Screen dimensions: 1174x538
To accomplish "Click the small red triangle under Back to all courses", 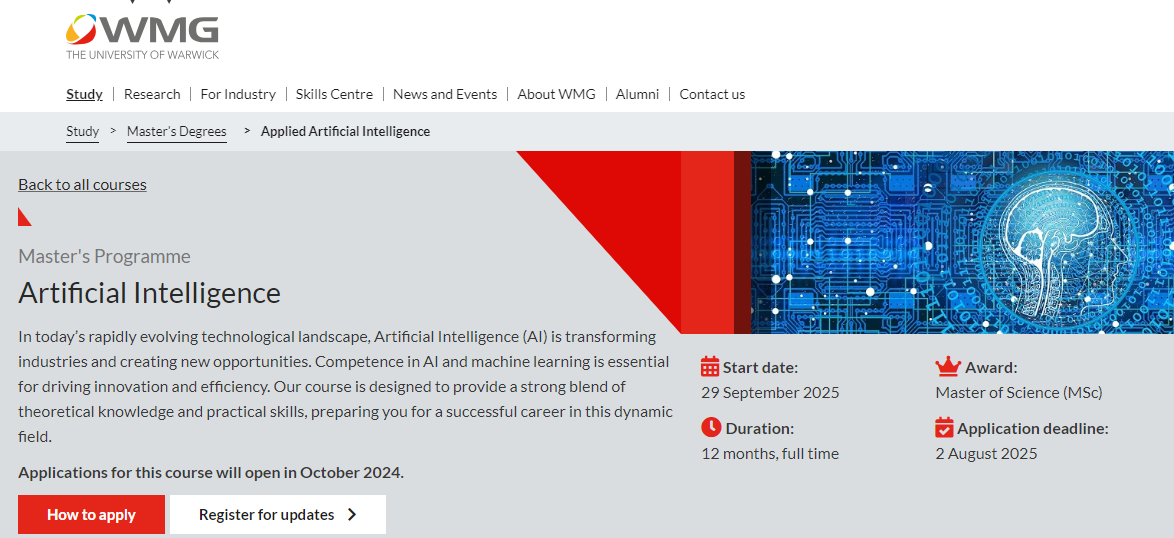I will pyautogui.click(x=25, y=216).
